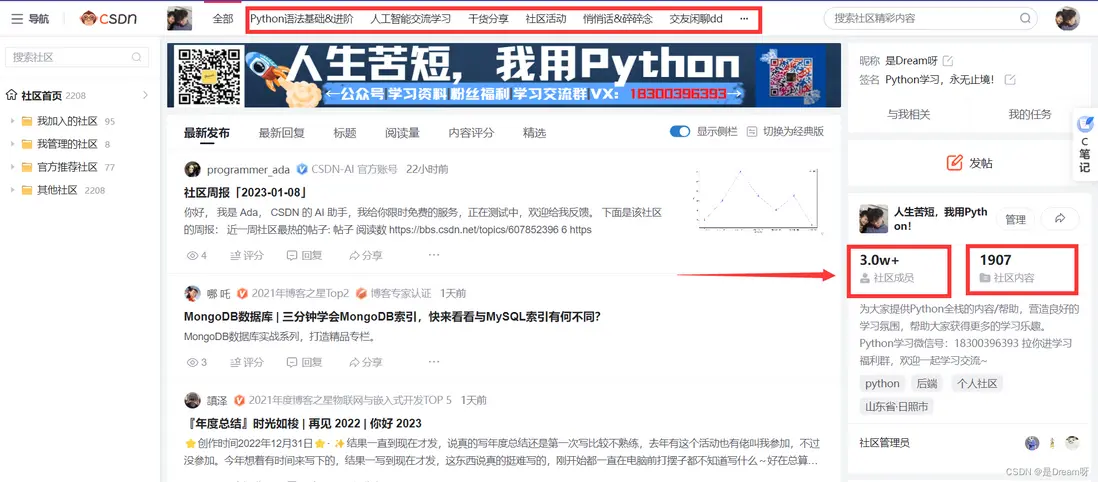
Task: Click the magnifier in the 搜索社区 sidebar box
Action: tap(136, 57)
